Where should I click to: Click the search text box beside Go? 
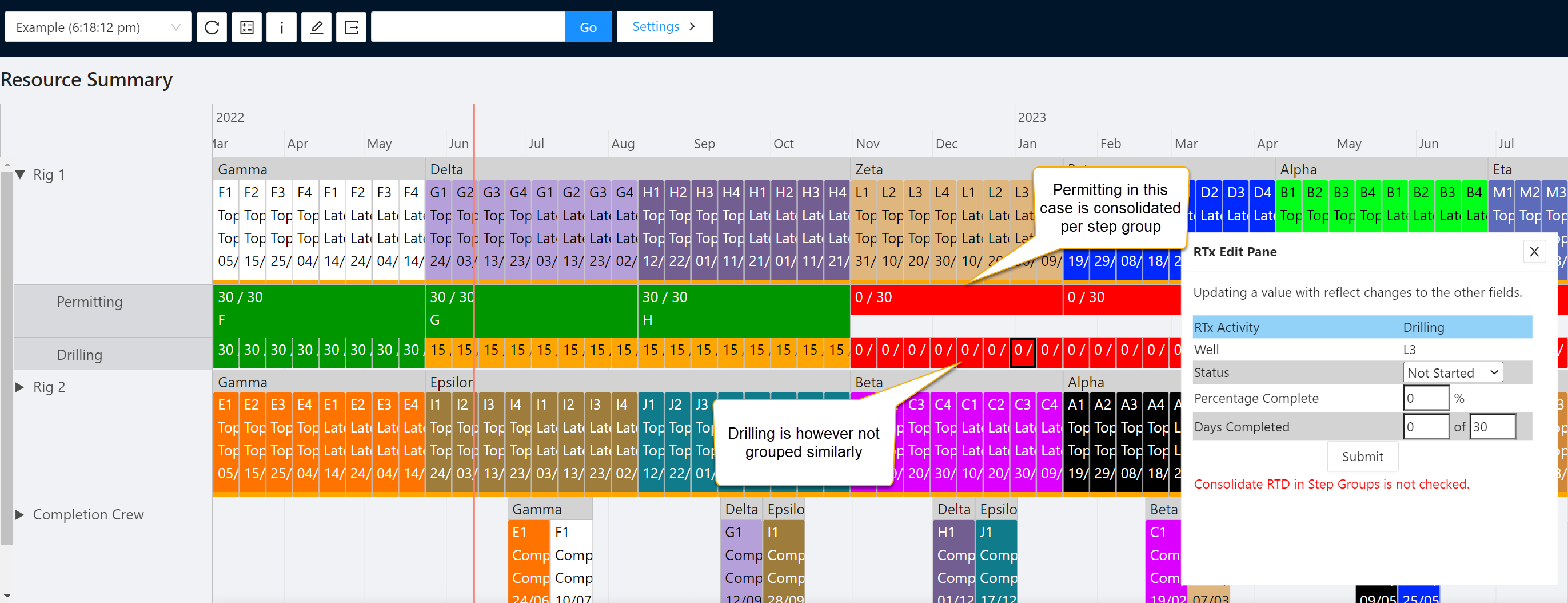click(x=468, y=27)
